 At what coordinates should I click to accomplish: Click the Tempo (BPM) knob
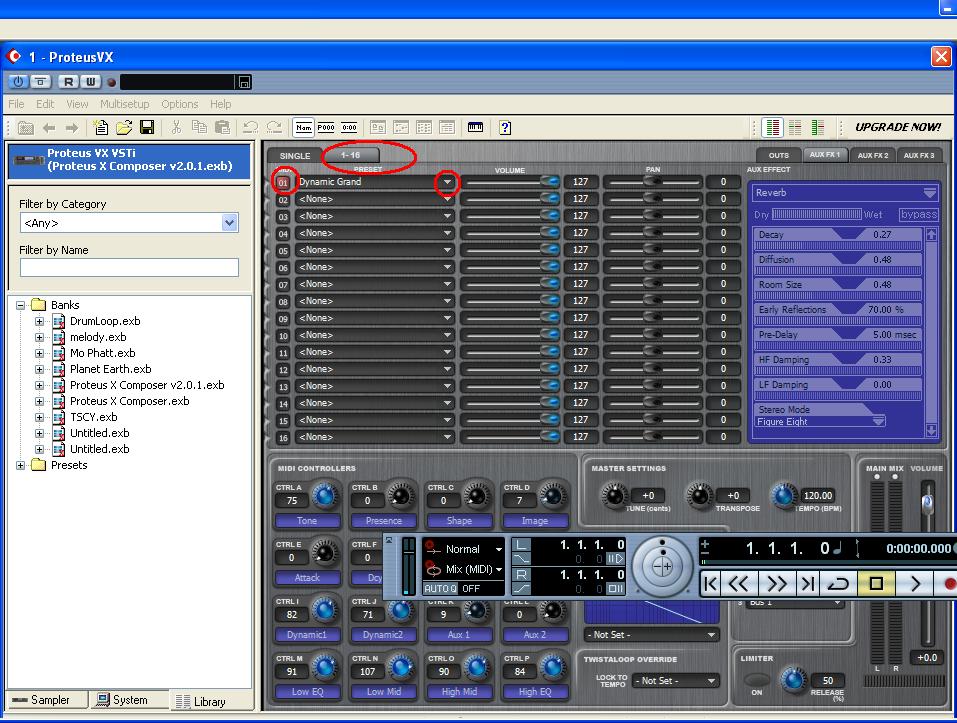pos(783,495)
